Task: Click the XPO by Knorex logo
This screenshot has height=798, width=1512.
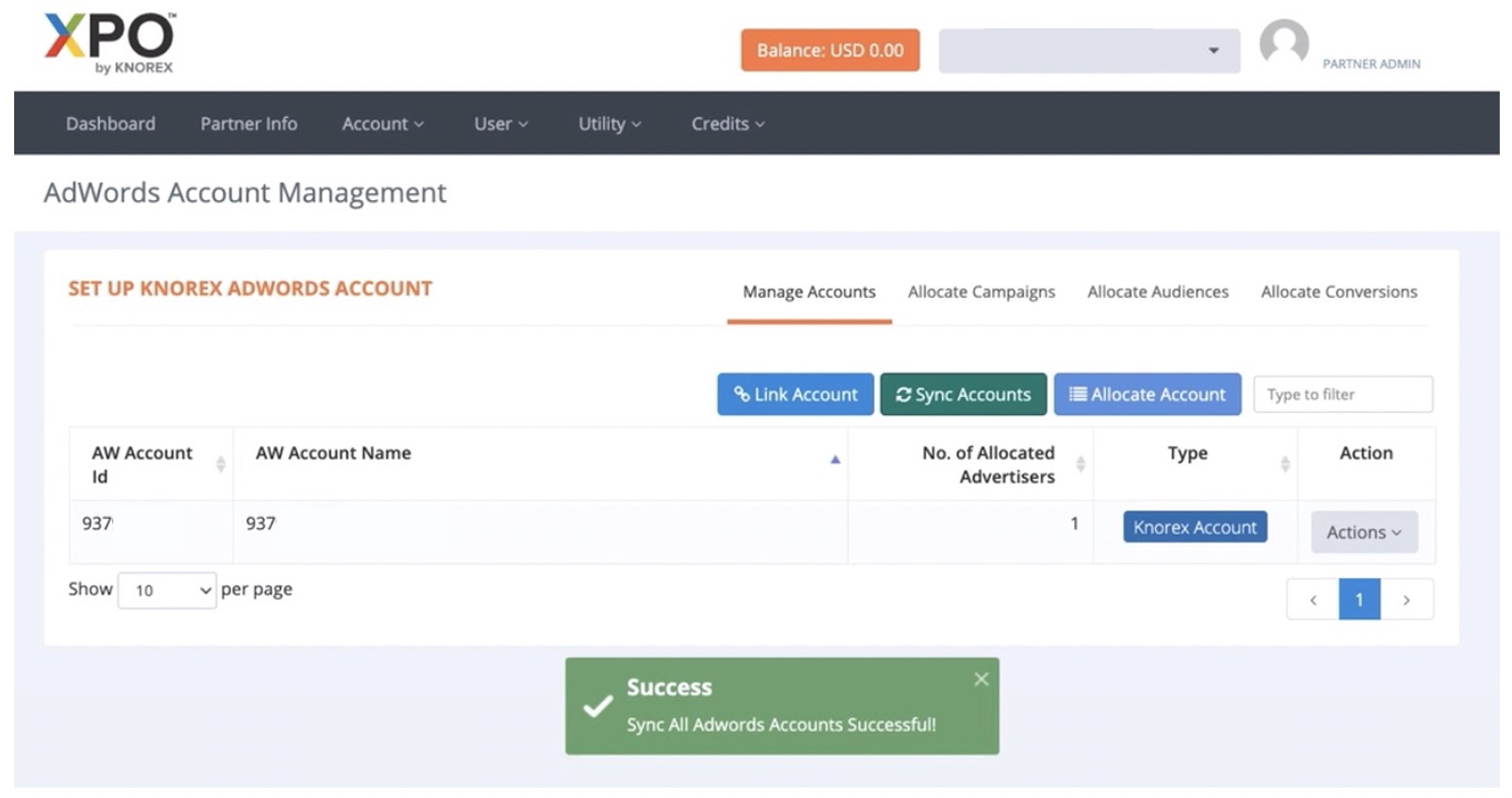Action: 109,43
